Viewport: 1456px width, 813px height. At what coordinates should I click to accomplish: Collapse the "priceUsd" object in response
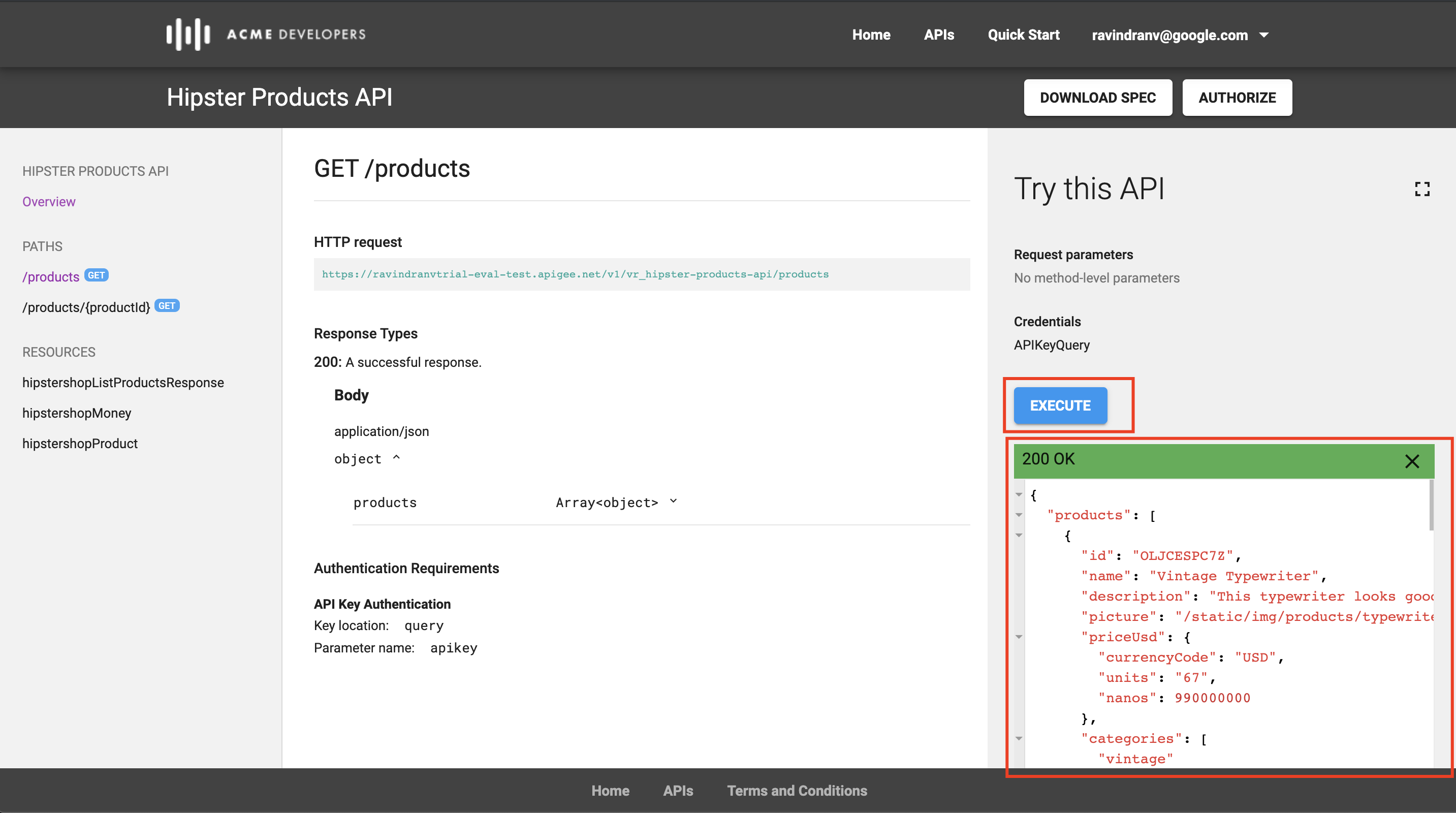(1019, 637)
